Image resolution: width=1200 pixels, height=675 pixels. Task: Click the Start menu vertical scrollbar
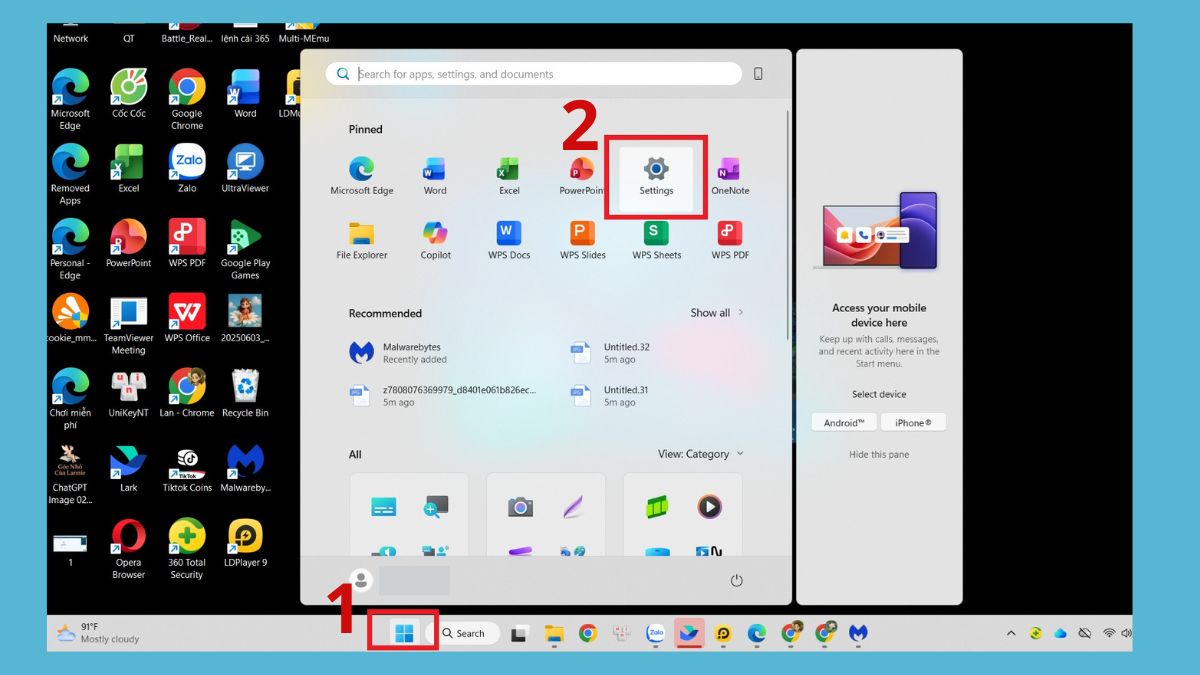[789, 225]
